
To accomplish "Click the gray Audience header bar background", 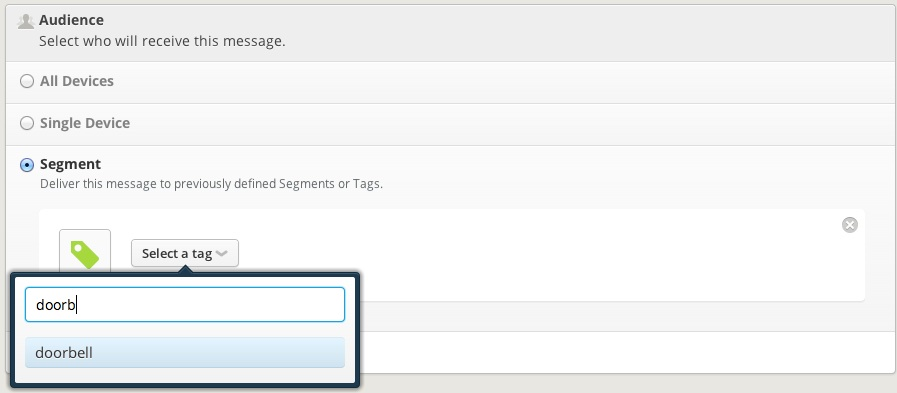I will click(x=572, y=33).
